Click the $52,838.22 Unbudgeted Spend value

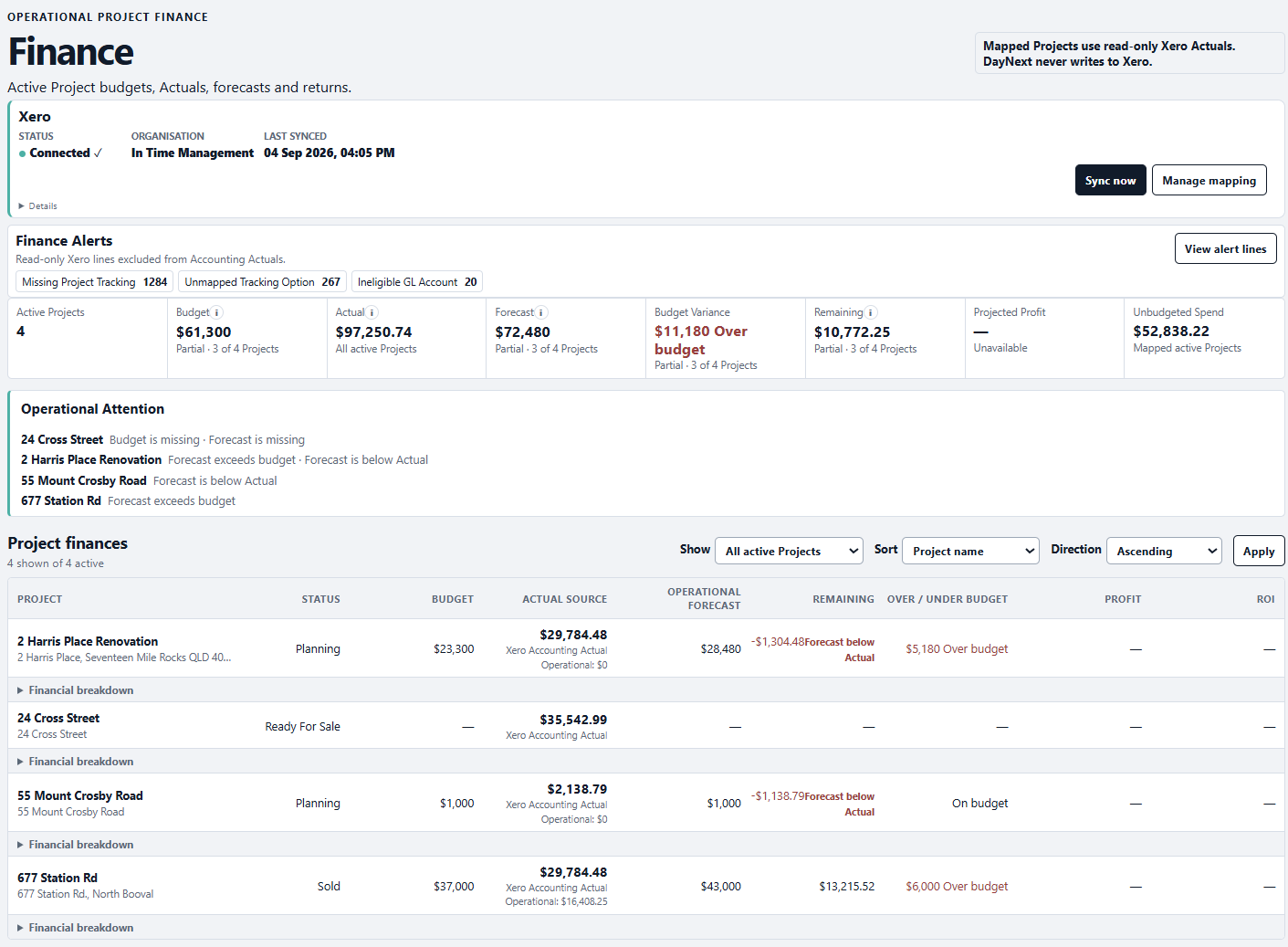pos(1171,331)
